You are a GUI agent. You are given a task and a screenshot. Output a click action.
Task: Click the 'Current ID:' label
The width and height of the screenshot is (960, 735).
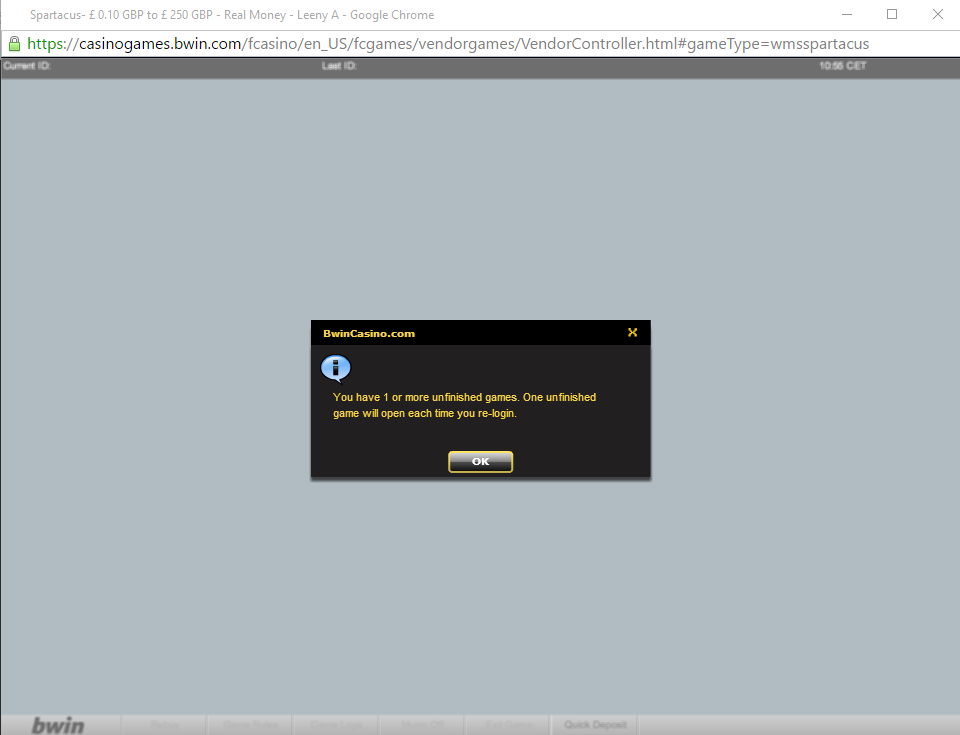[27, 66]
